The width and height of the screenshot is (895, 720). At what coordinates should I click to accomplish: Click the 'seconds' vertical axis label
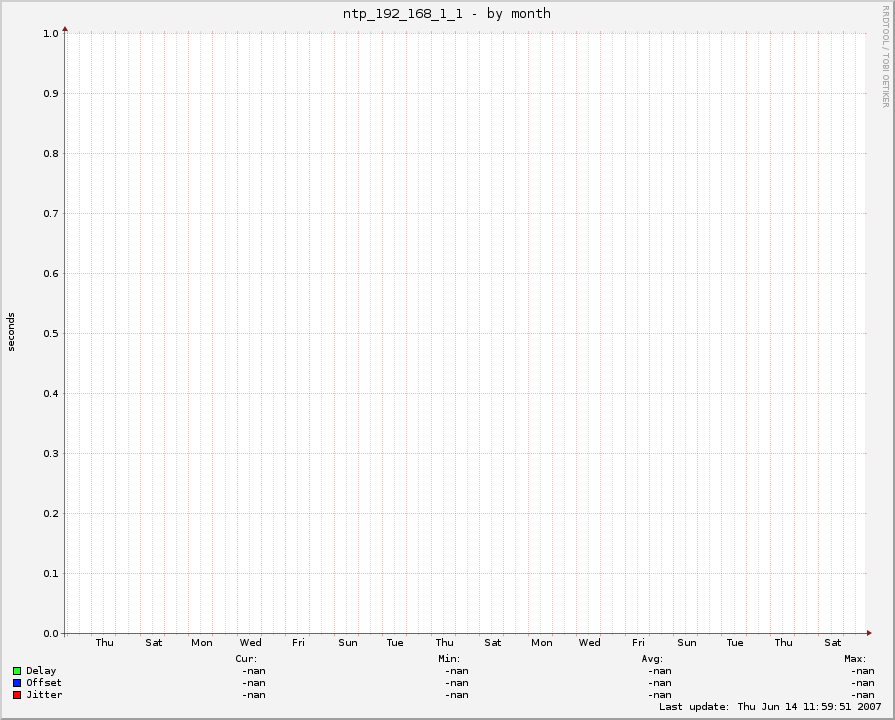click(11, 332)
